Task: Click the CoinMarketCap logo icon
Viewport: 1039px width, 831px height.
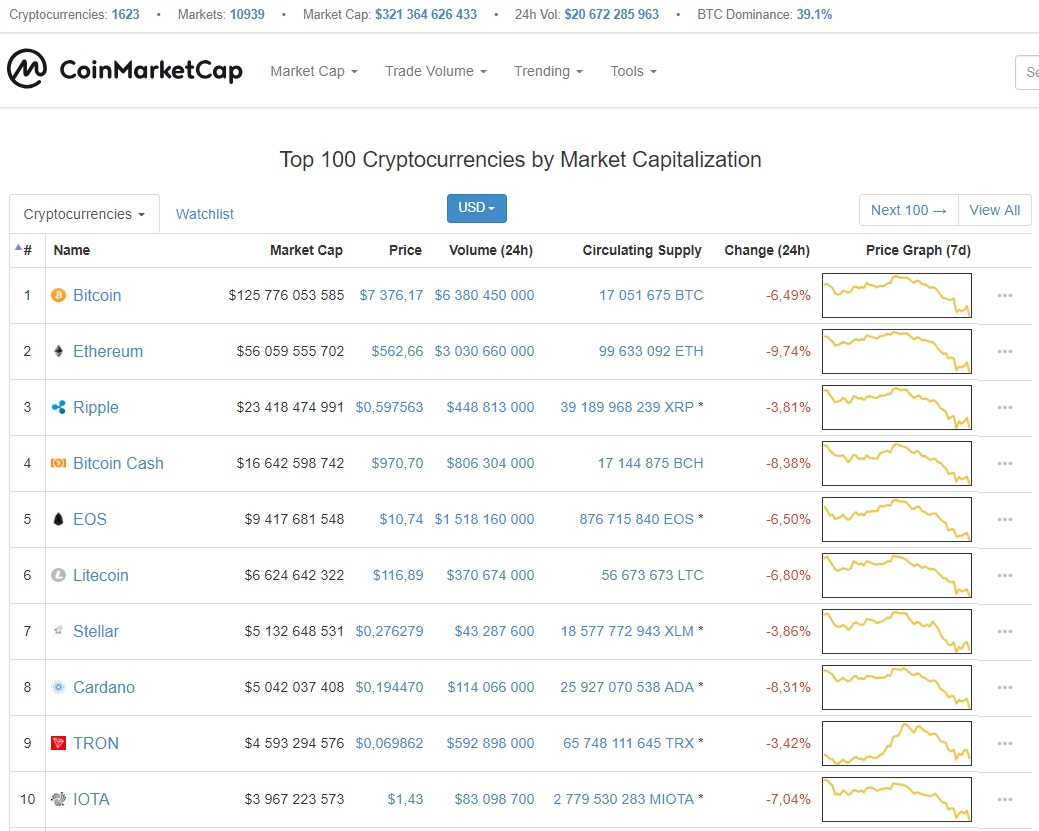Action: pyautogui.click(x=27, y=70)
